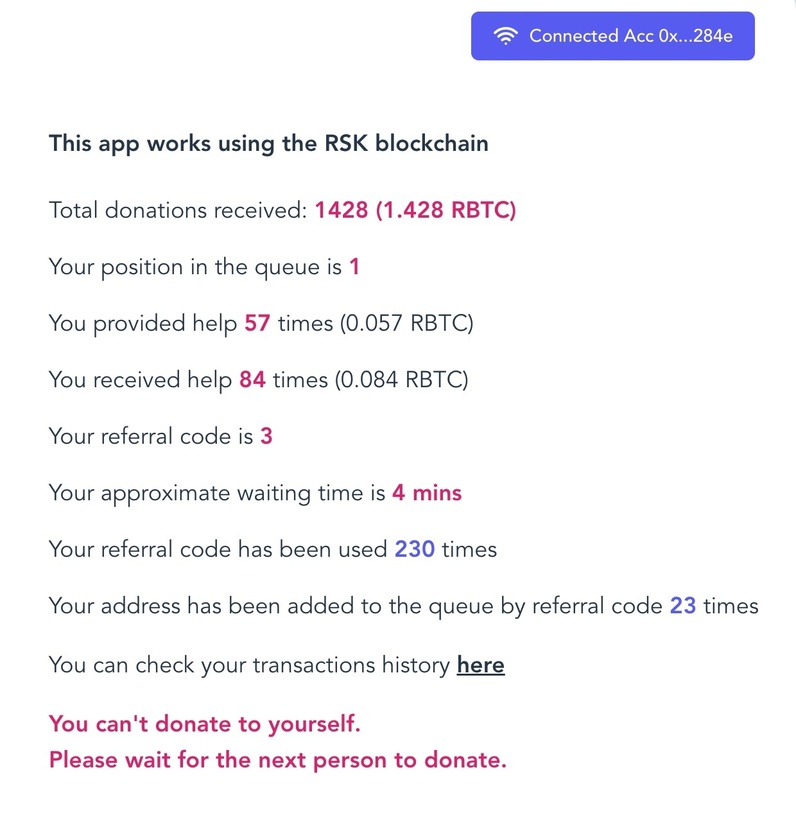The height and width of the screenshot is (840, 796).
Task: Click the 'Please wait for the next person' text
Action: [277, 760]
